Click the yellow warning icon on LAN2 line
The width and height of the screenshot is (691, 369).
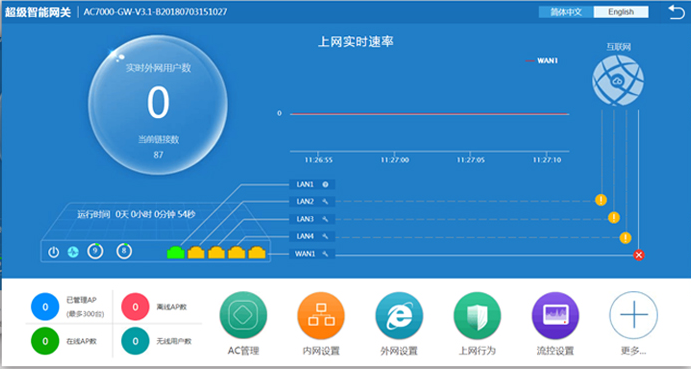pyautogui.click(x=601, y=200)
